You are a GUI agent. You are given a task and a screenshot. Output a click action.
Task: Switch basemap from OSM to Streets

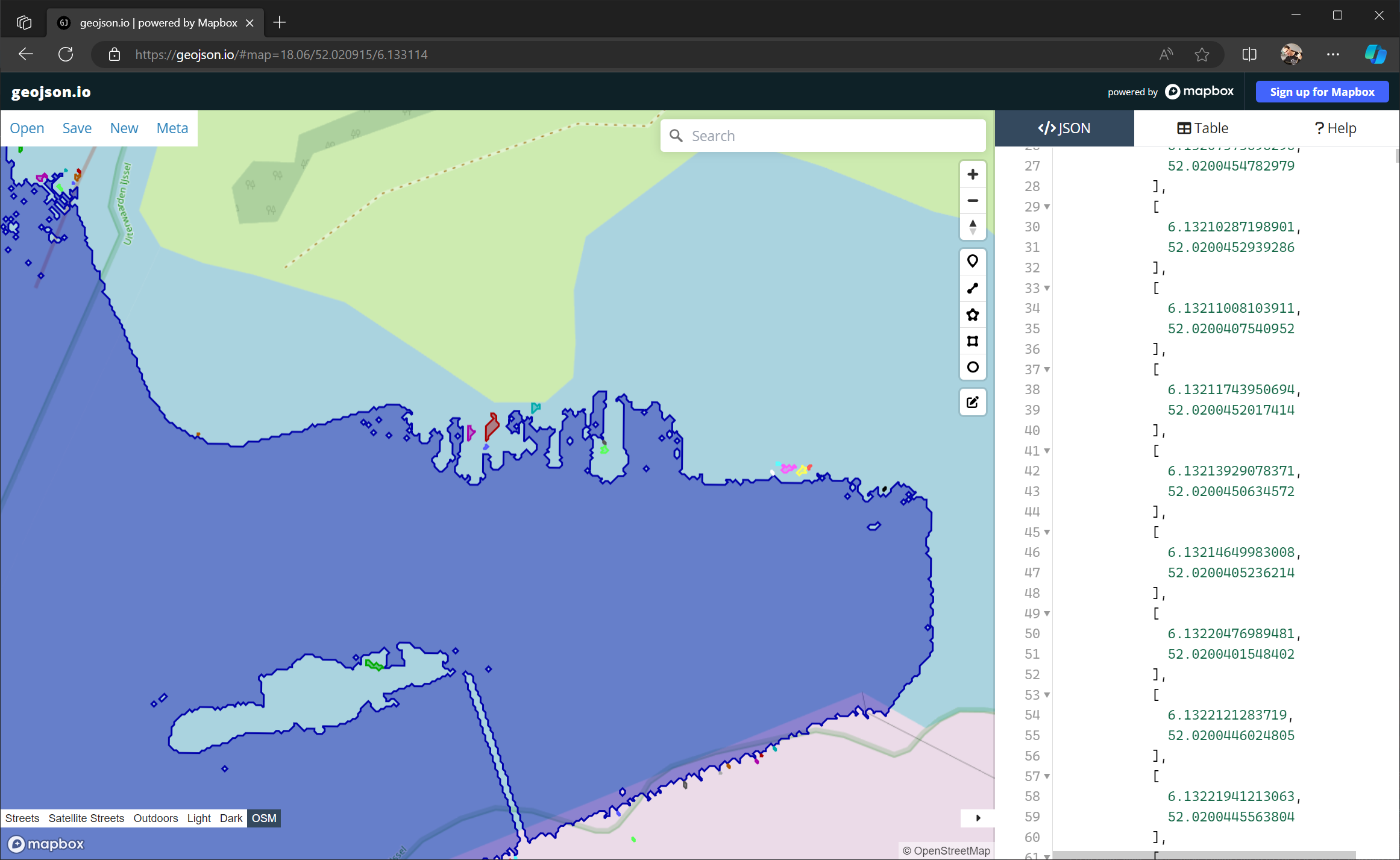tap(22, 818)
